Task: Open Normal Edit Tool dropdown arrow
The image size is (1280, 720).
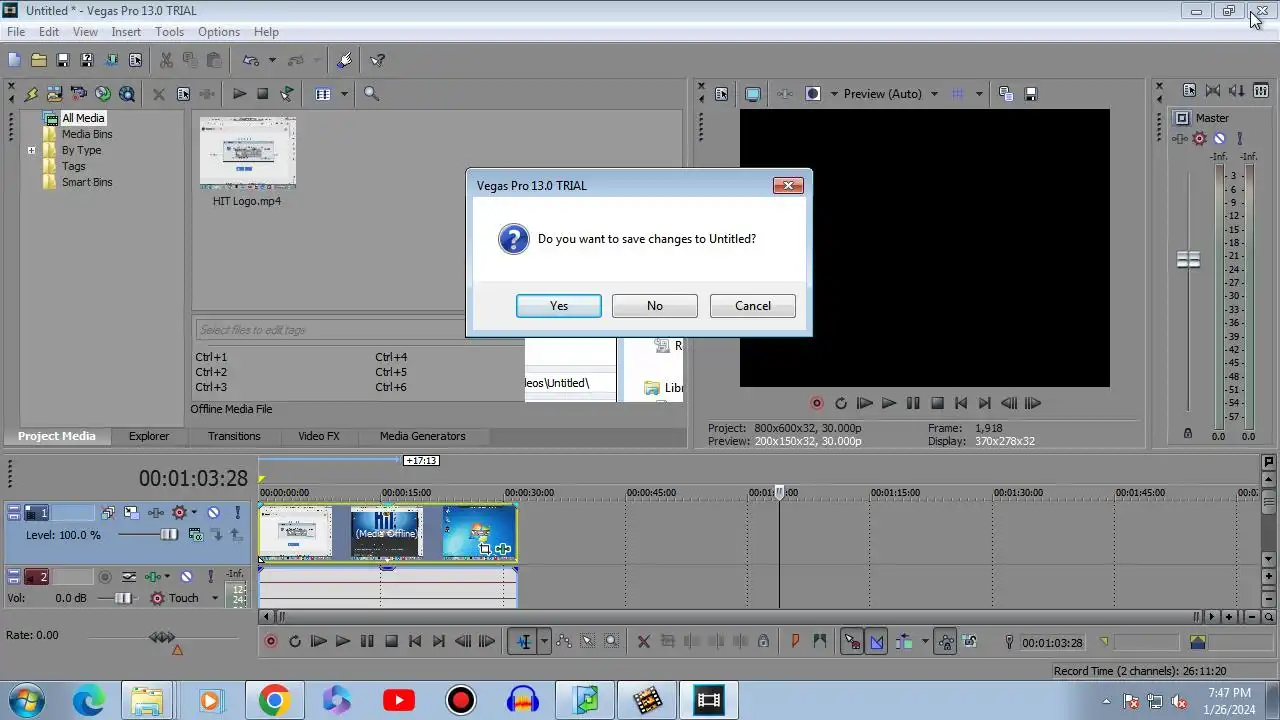Action: (x=544, y=642)
